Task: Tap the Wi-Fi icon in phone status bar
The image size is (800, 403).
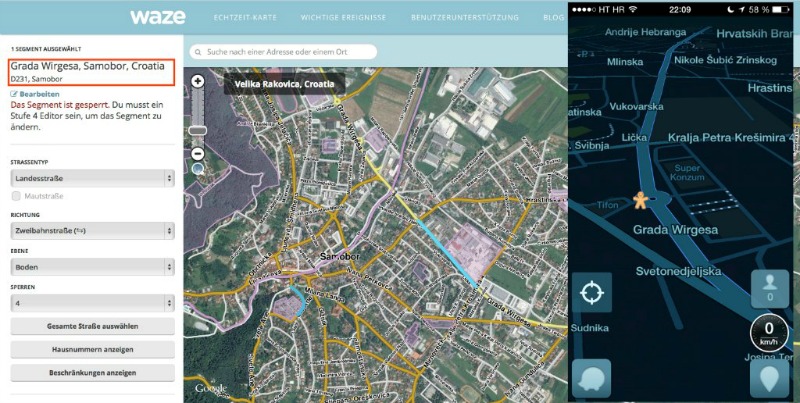Action: pos(633,9)
